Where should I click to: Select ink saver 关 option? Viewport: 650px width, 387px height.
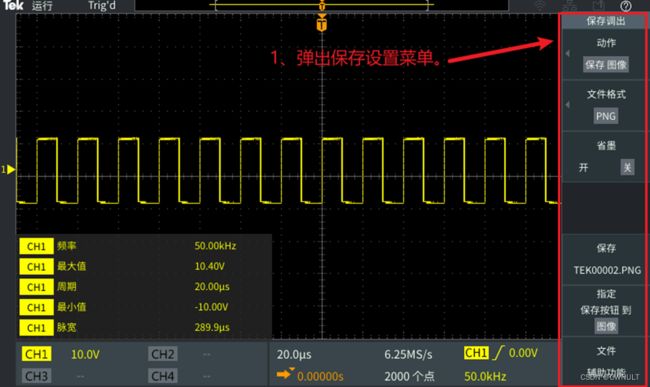[627, 167]
